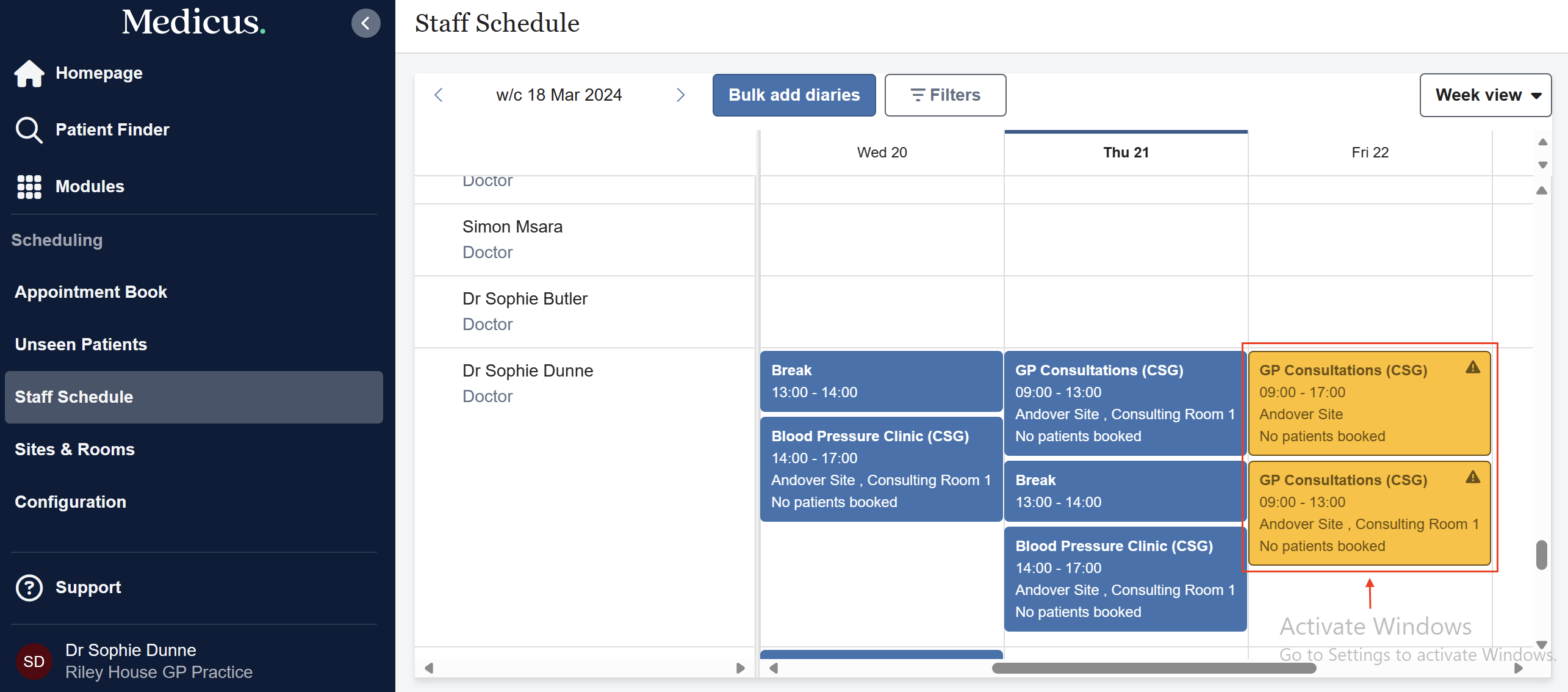Go to previous week with the left arrow

pos(439,95)
